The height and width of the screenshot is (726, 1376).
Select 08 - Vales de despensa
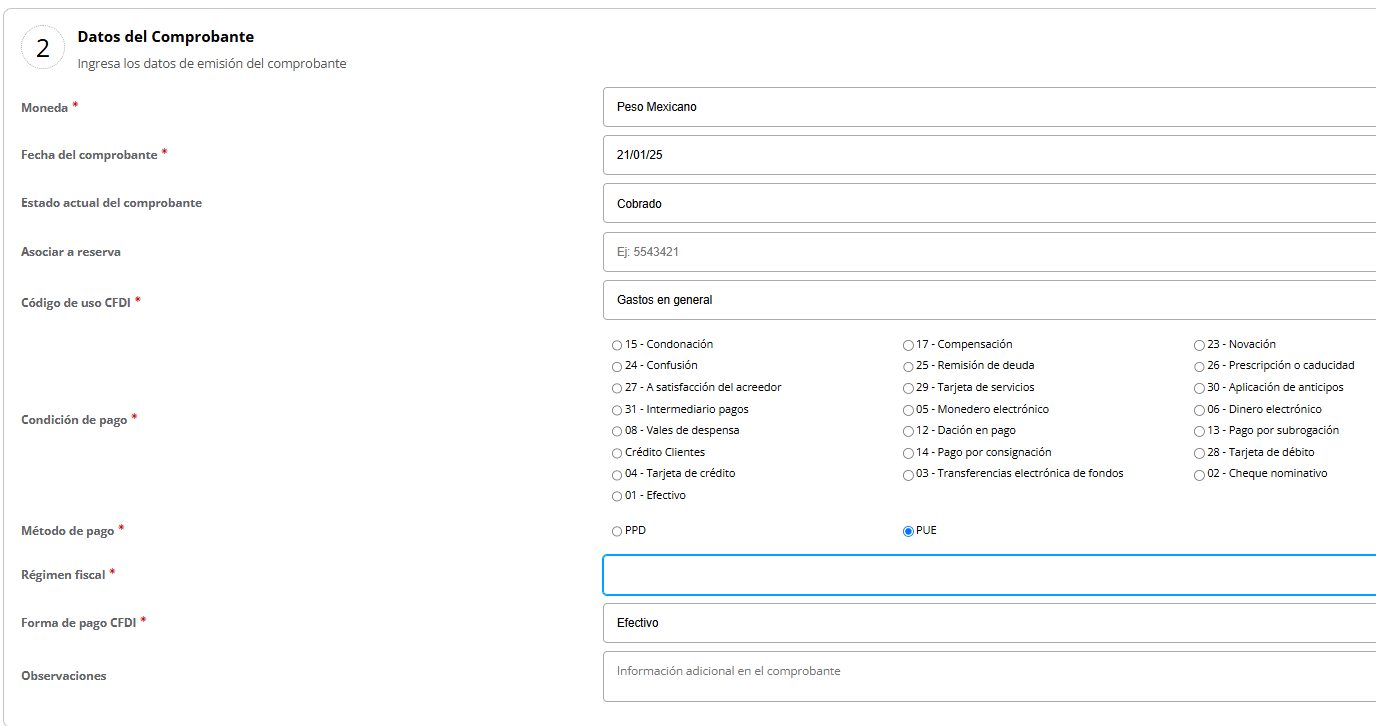[617, 431]
